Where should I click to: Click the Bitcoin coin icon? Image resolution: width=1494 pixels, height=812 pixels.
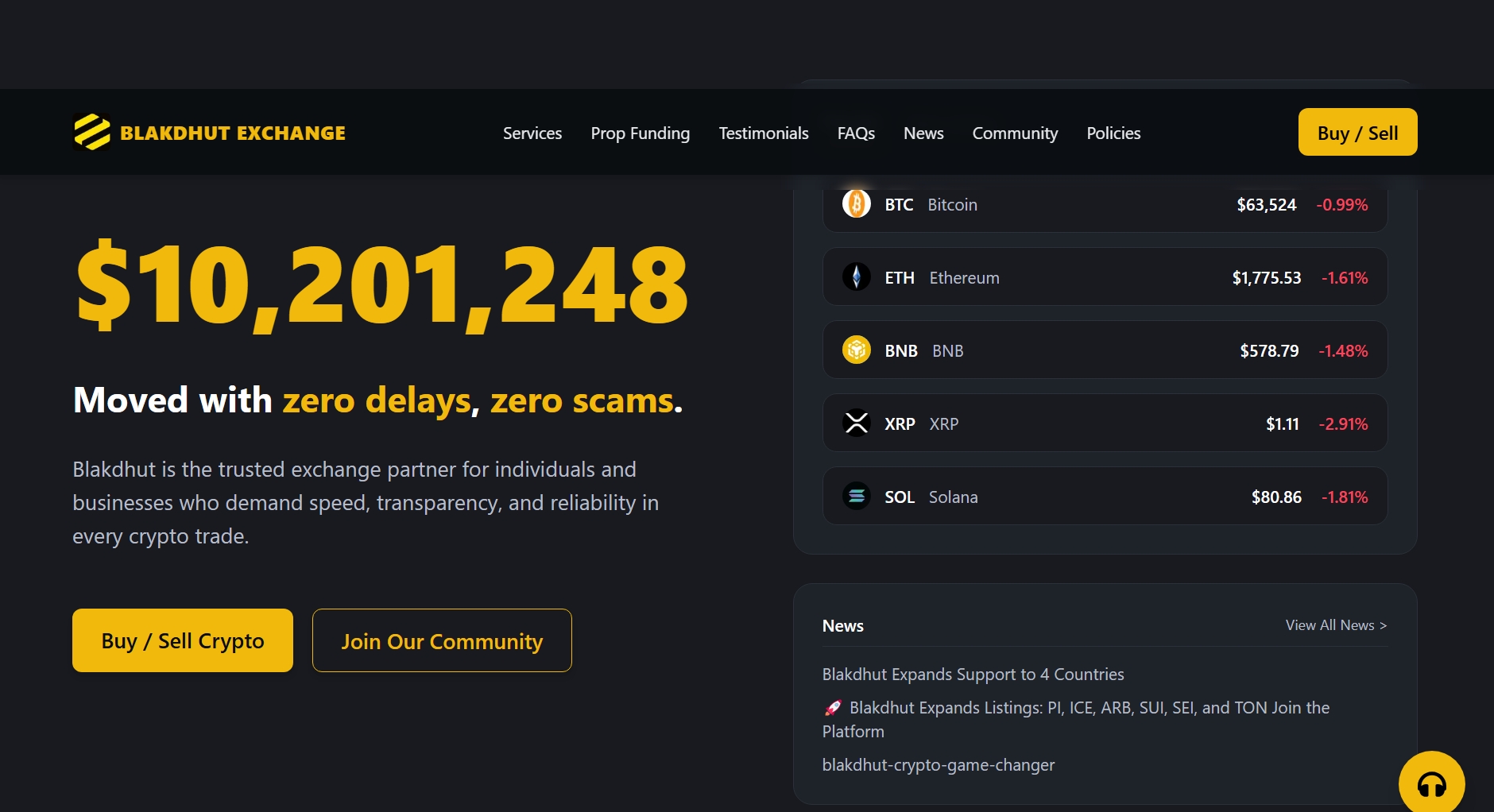pos(857,204)
